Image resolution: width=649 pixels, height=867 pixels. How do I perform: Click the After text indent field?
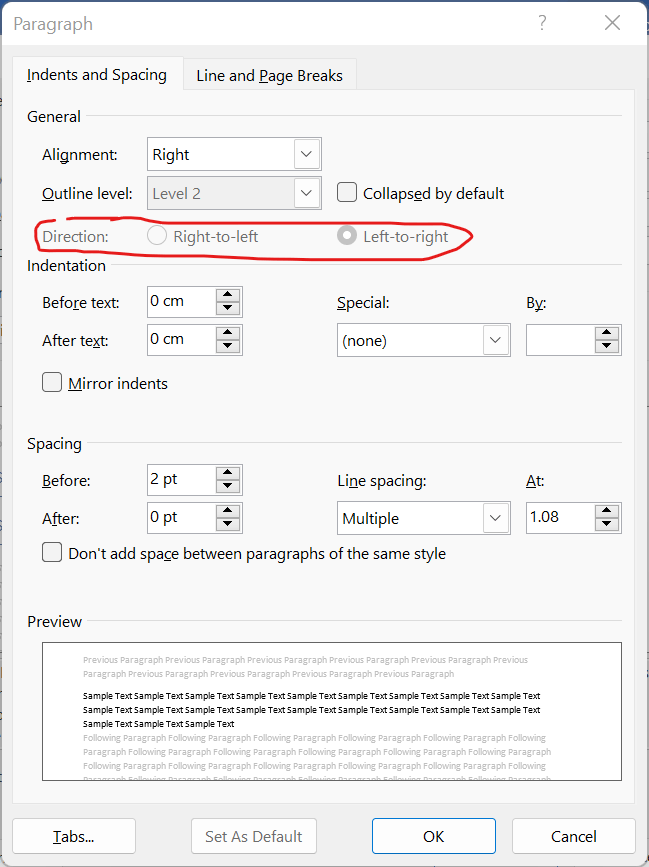[x=181, y=340]
